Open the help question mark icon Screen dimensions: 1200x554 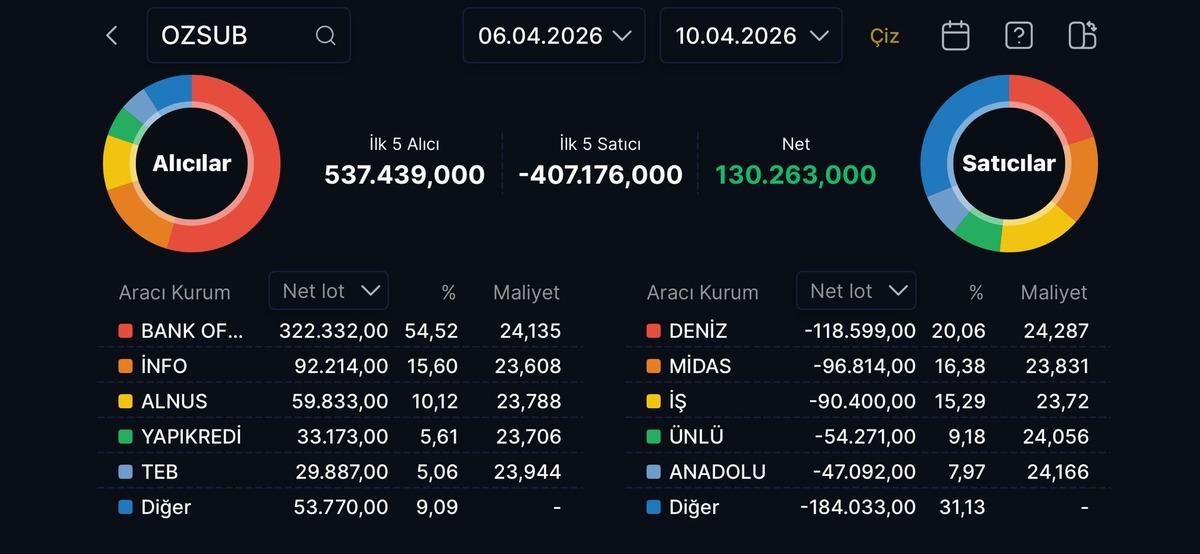tap(1018, 36)
